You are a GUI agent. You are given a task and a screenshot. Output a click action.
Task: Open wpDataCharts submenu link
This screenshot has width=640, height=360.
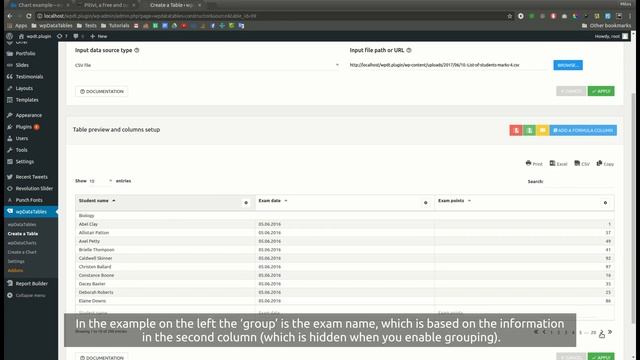(22, 243)
